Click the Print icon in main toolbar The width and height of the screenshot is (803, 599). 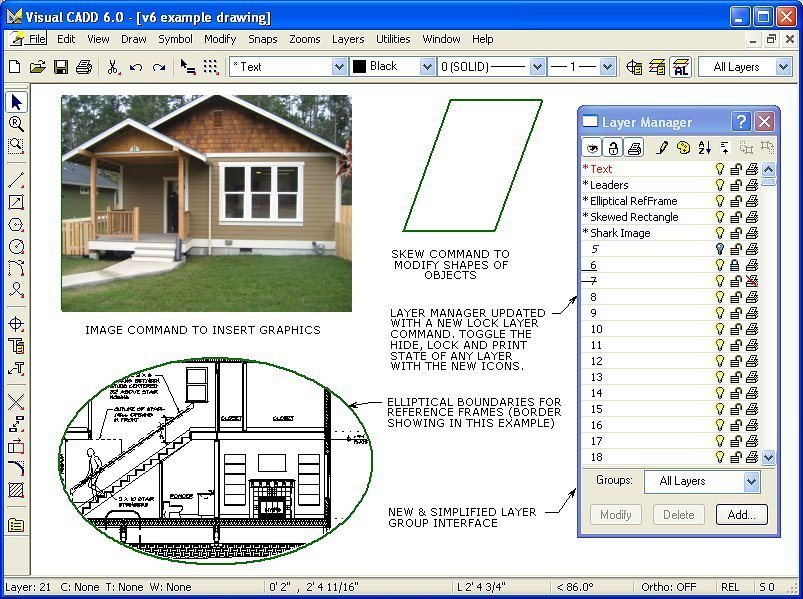(84, 67)
